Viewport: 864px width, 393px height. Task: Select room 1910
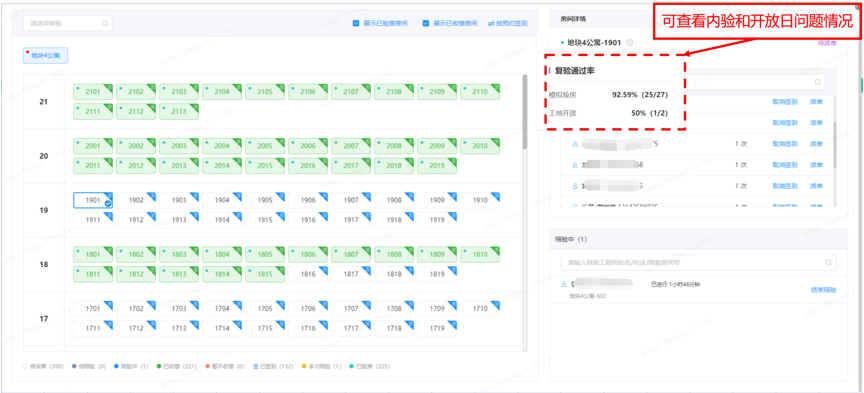[480, 201]
